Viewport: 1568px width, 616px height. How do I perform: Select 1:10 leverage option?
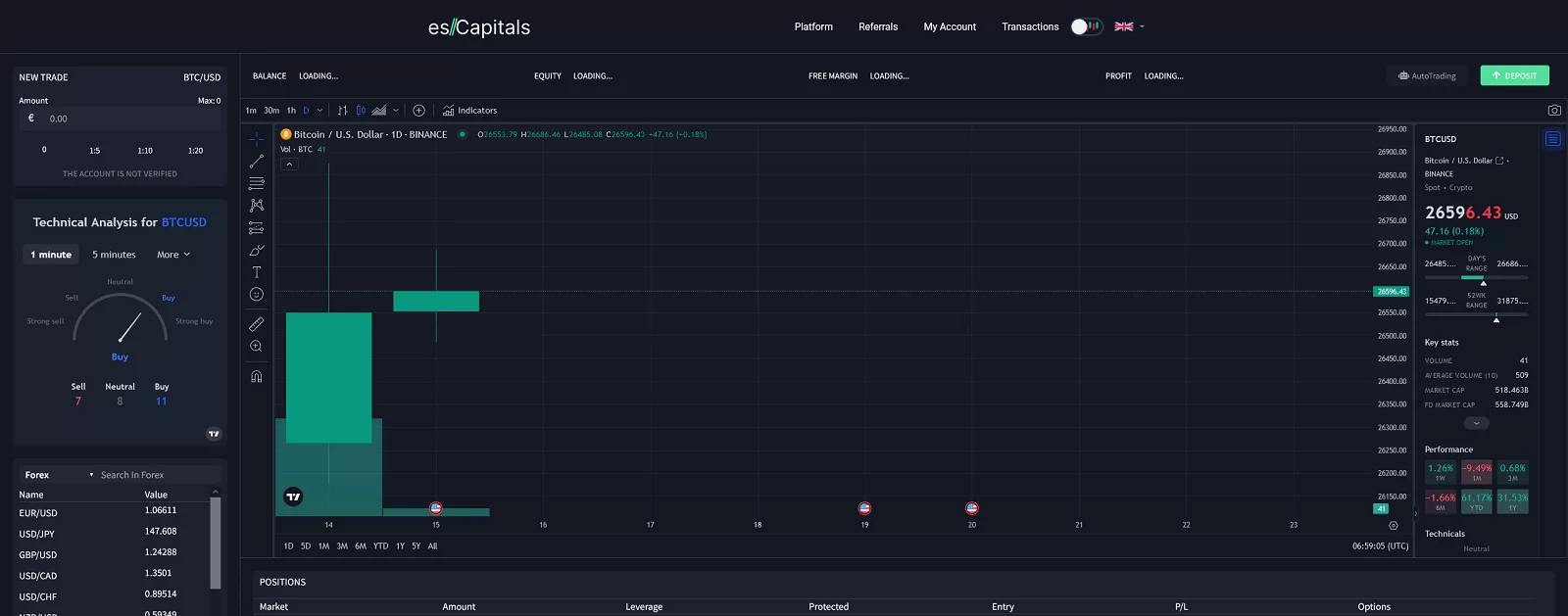145,151
